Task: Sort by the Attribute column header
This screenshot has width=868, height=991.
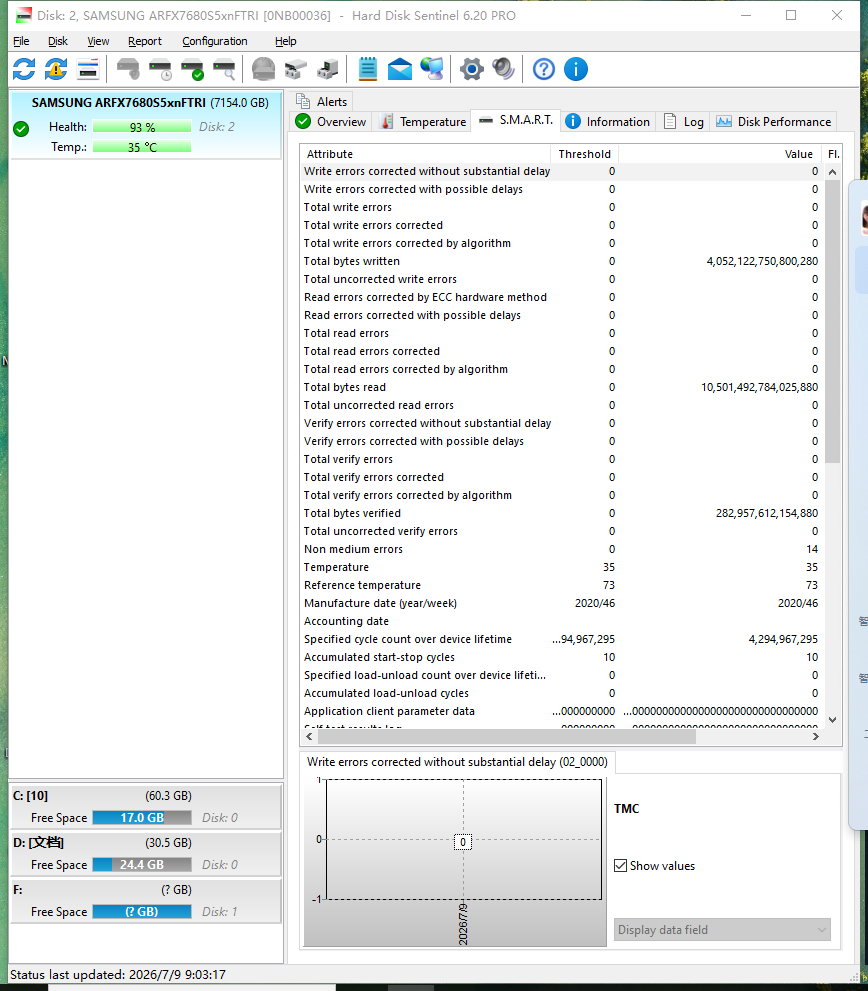Action: (x=425, y=154)
